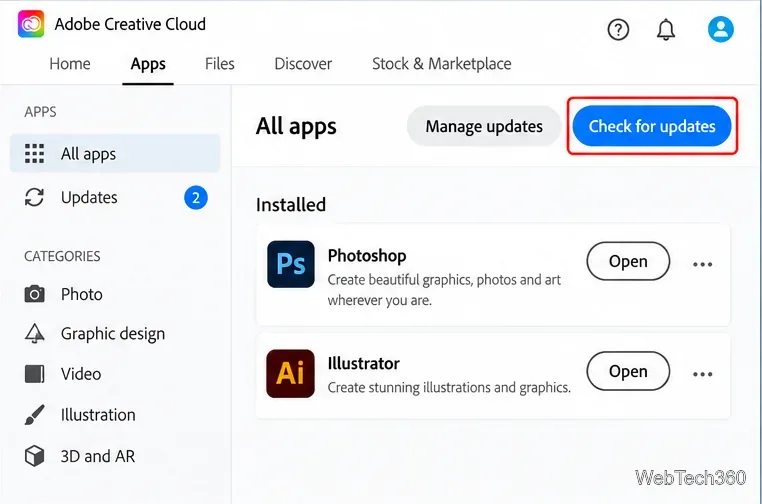Click the Illustrator Ai app icon

click(x=291, y=373)
